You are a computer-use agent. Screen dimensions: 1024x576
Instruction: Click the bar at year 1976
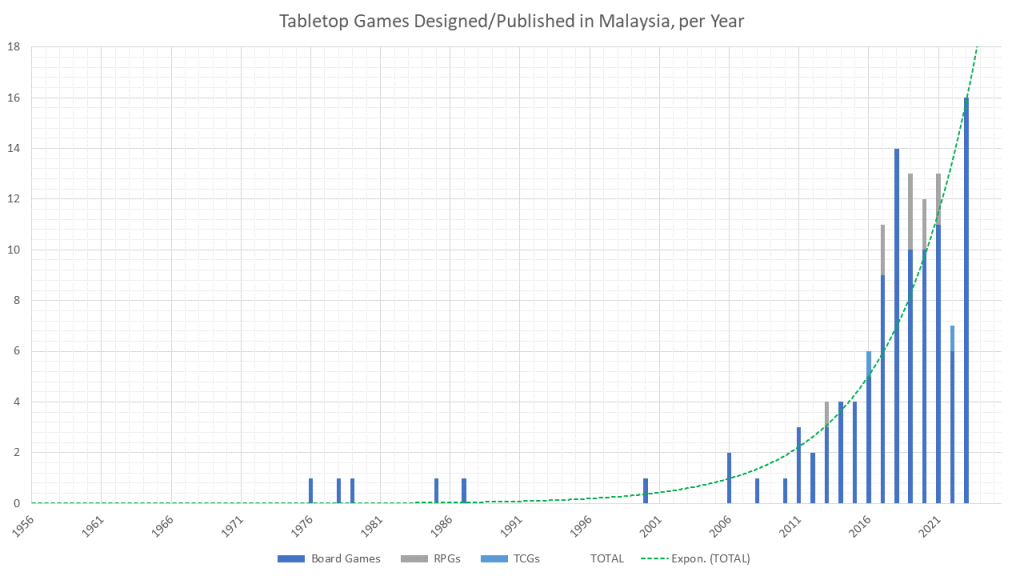[311, 491]
